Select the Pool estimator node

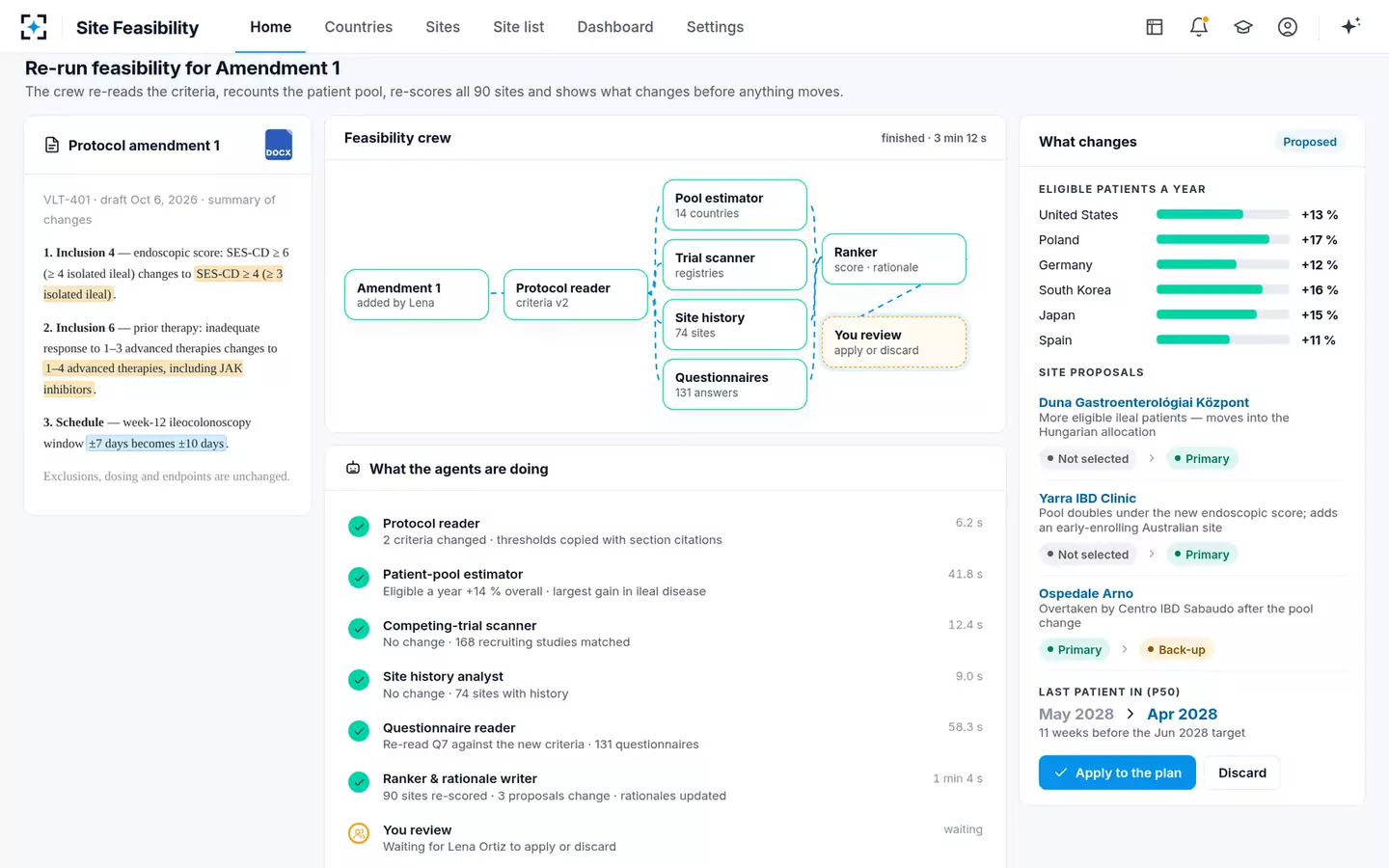[735, 204]
